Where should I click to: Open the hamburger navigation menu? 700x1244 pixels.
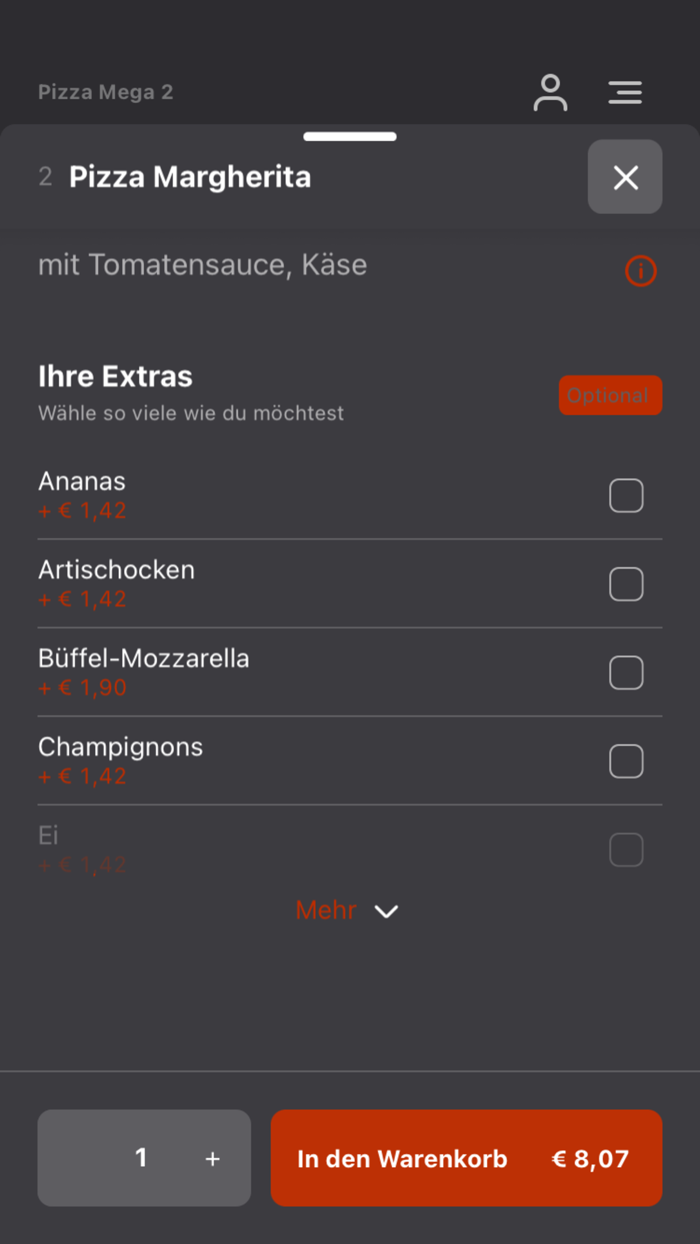[625, 92]
